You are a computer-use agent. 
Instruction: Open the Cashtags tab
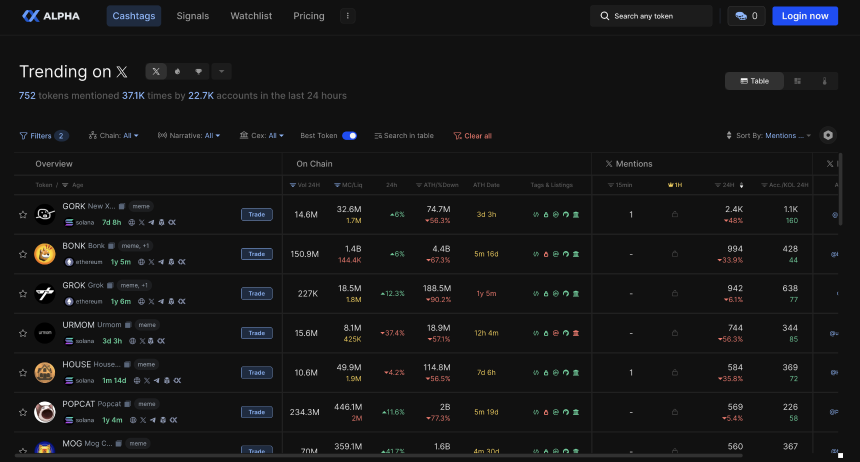[x=134, y=16]
